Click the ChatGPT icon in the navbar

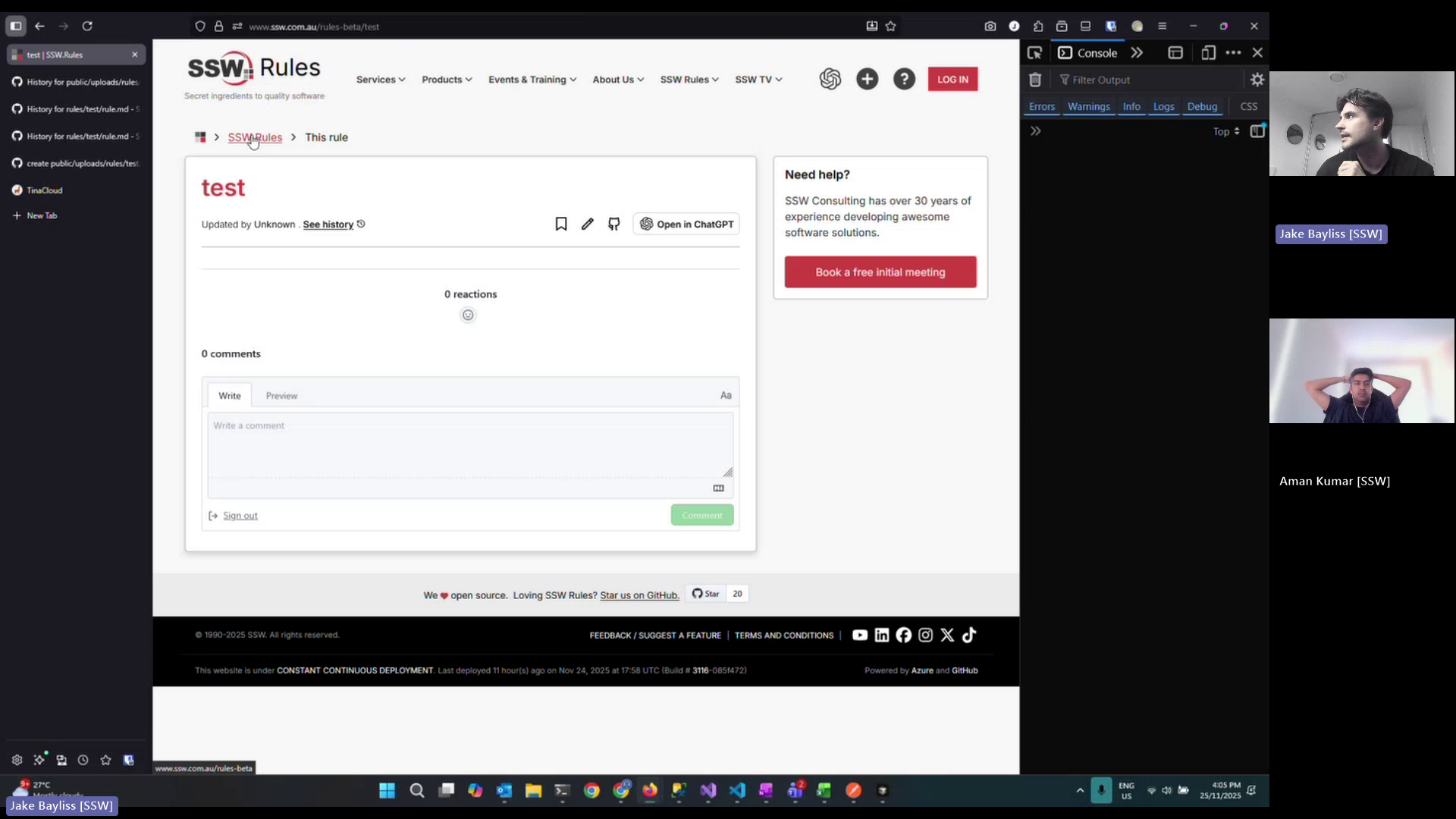click(x=831, y=79)
